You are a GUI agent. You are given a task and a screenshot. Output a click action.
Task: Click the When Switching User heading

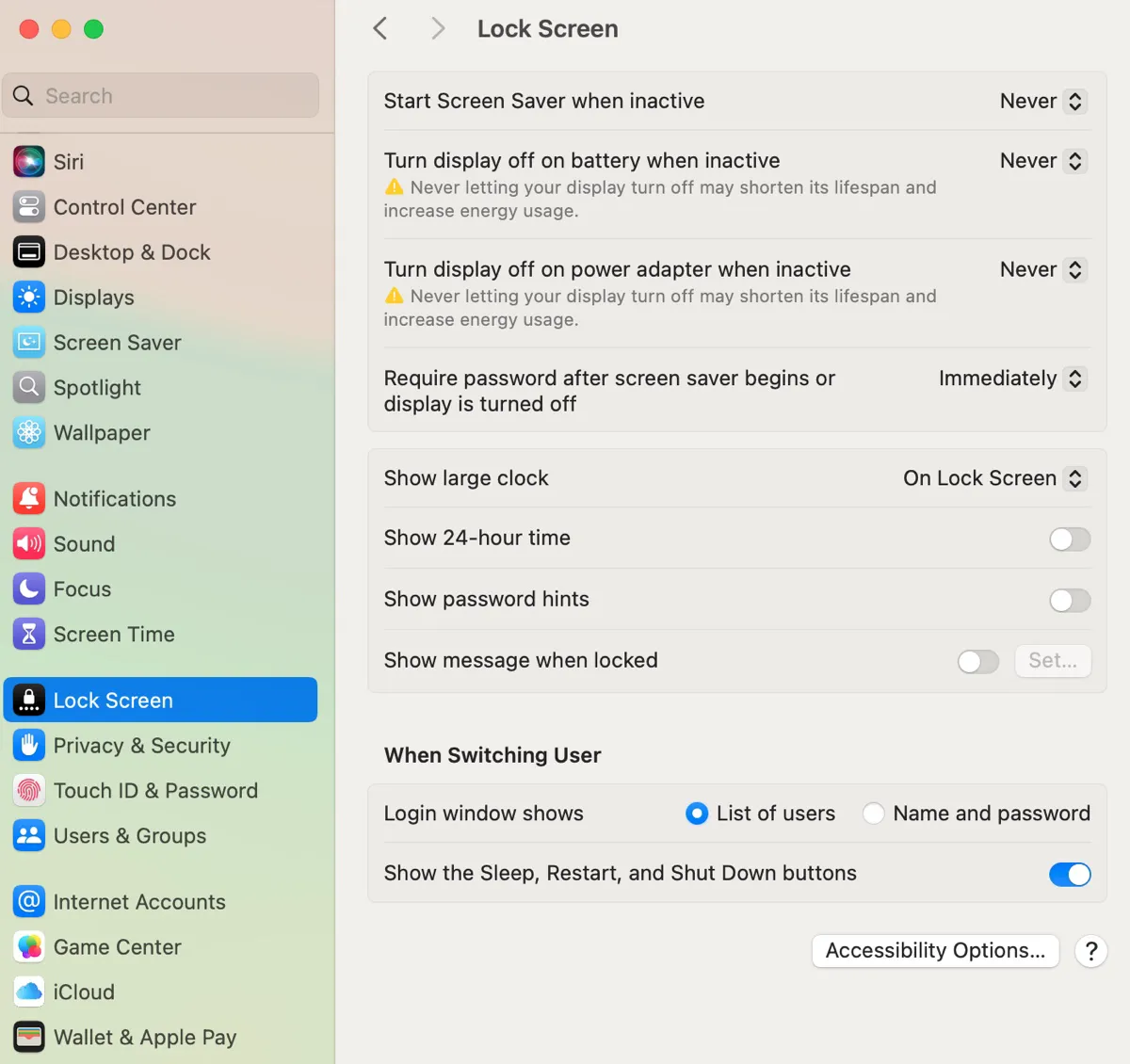(492, 755)
